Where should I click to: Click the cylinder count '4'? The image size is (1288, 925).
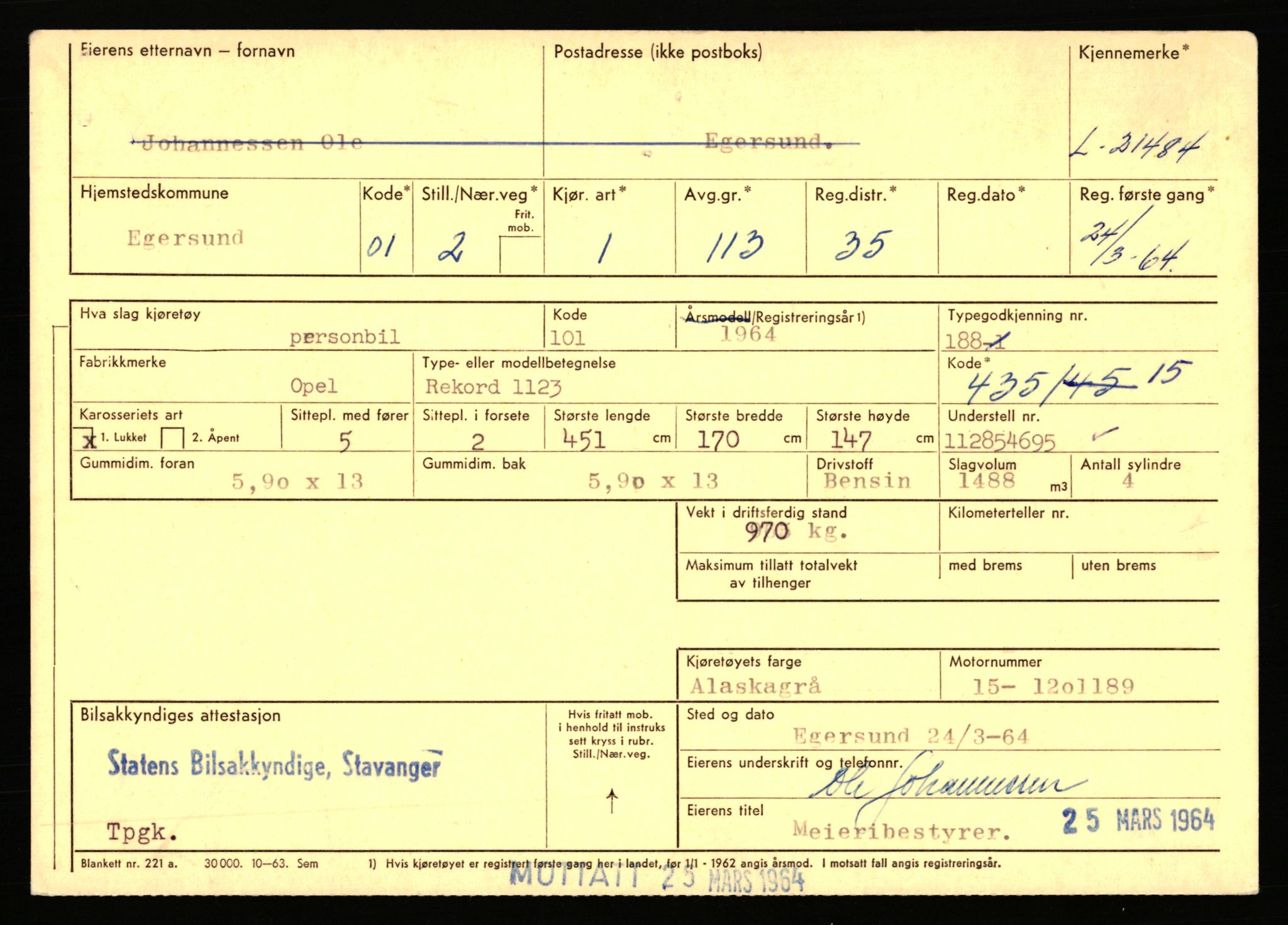click(x=1128, y=481)
